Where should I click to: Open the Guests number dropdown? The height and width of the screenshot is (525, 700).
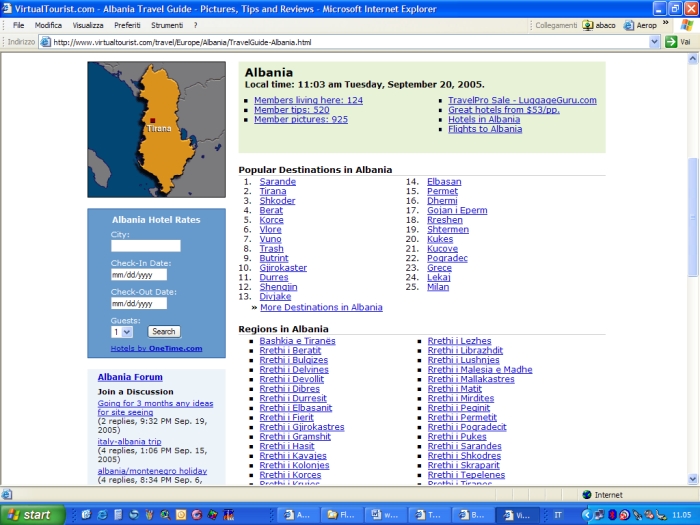[122, 332]
